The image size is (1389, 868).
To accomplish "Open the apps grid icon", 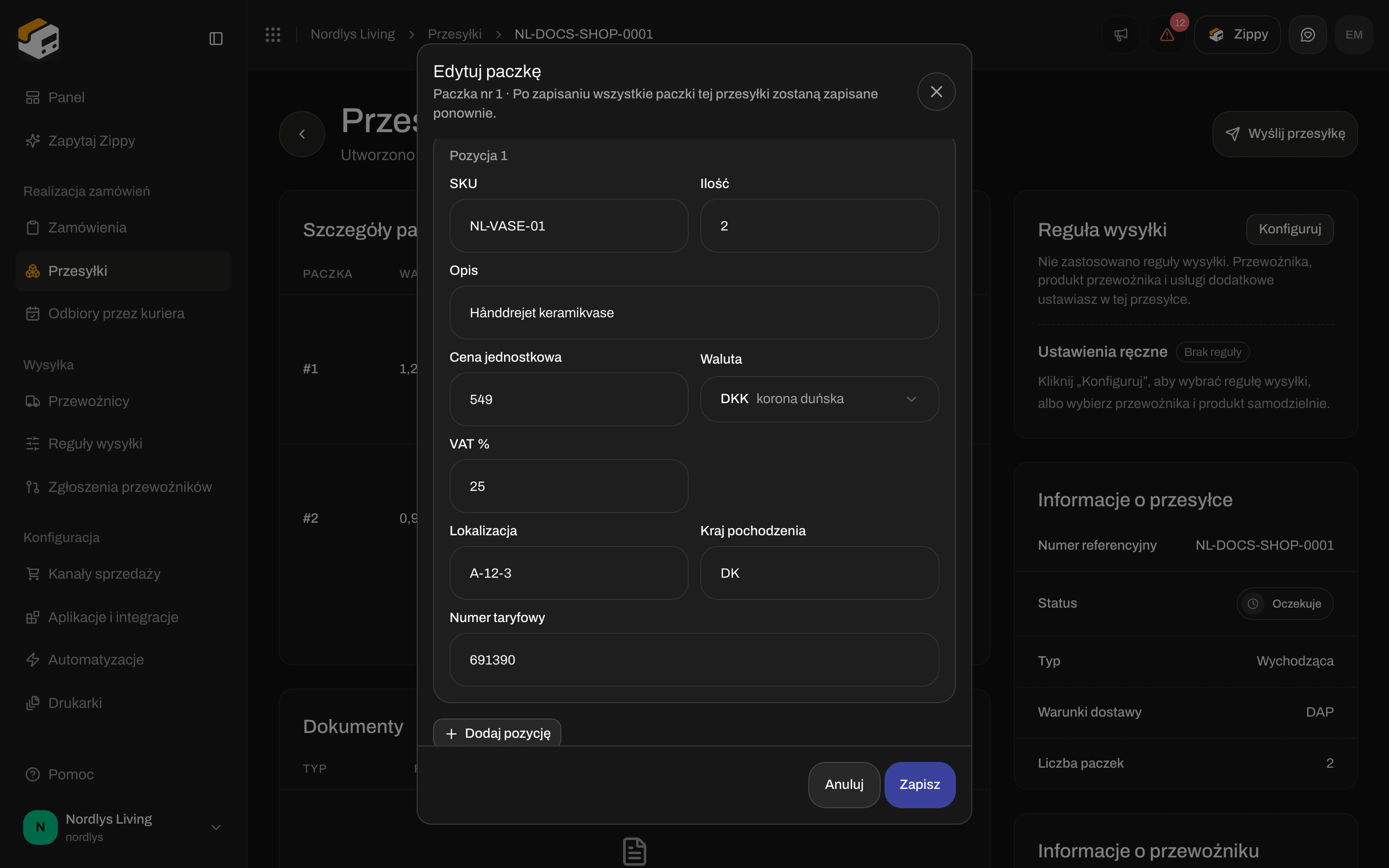I will pyautogui.click(x=273, y=34).
